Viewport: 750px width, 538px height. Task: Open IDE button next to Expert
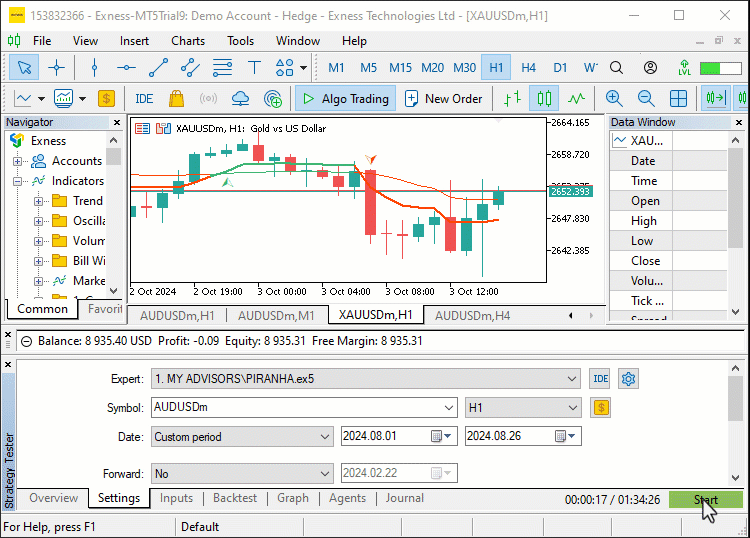(601, 379)
